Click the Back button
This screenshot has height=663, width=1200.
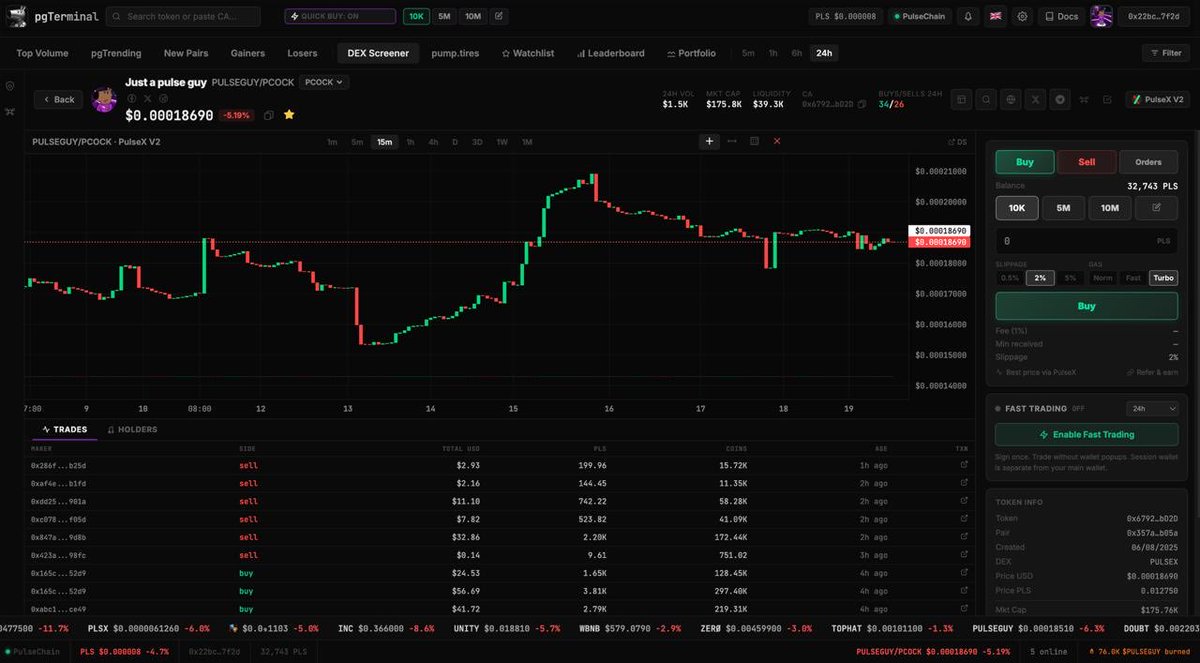(x=58, y=99)
